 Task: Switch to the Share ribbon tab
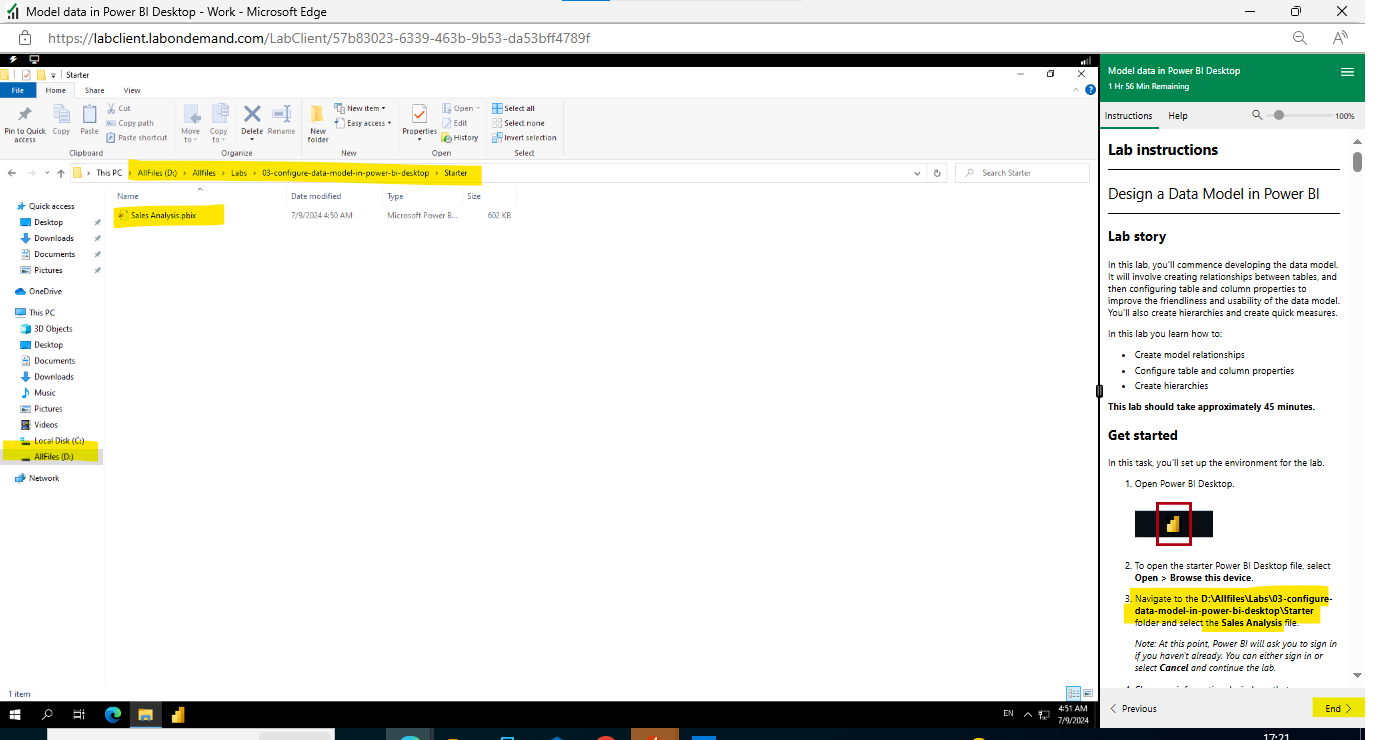94,90
